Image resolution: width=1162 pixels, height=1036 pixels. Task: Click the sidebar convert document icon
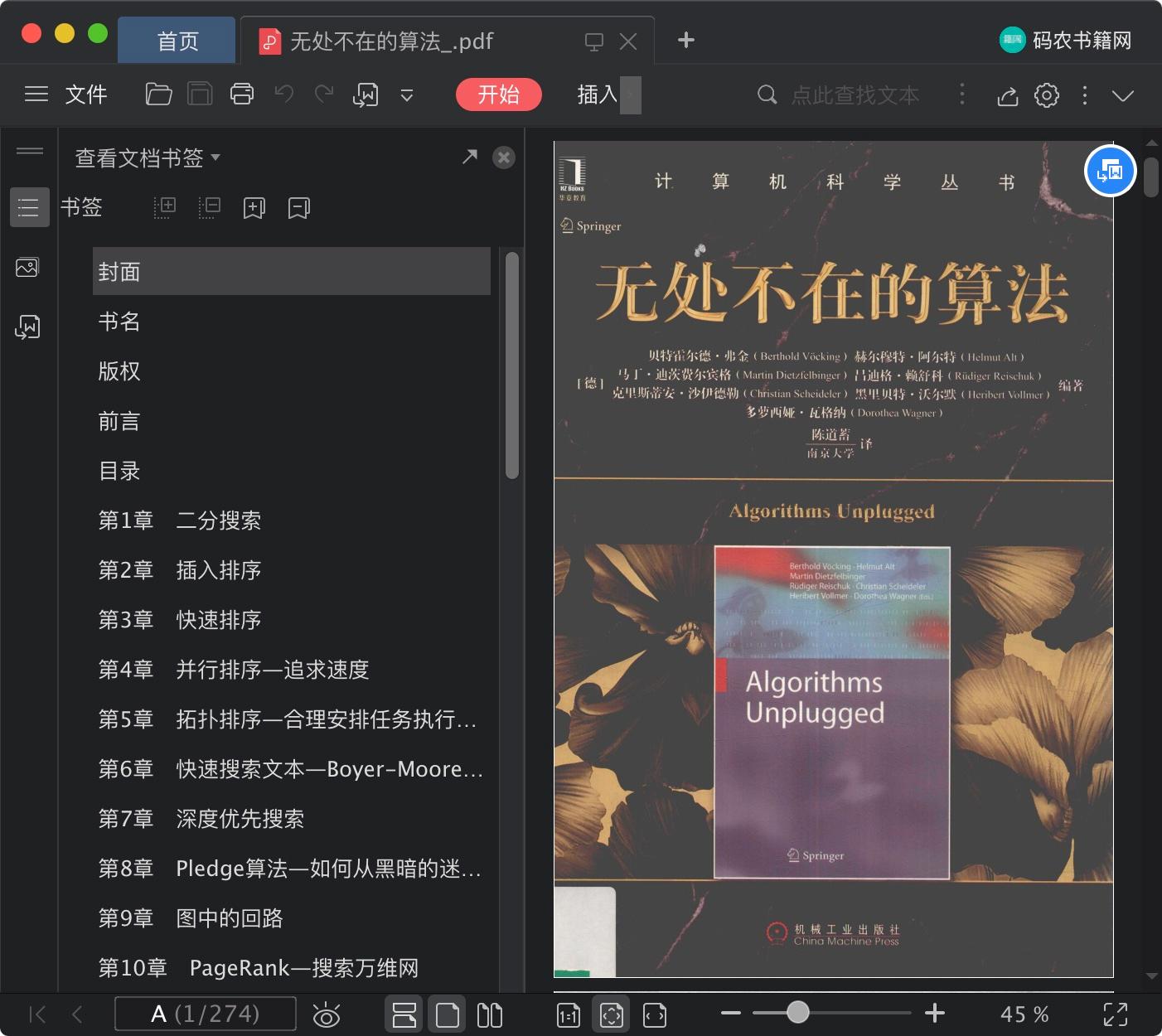[x=27, y=327]
